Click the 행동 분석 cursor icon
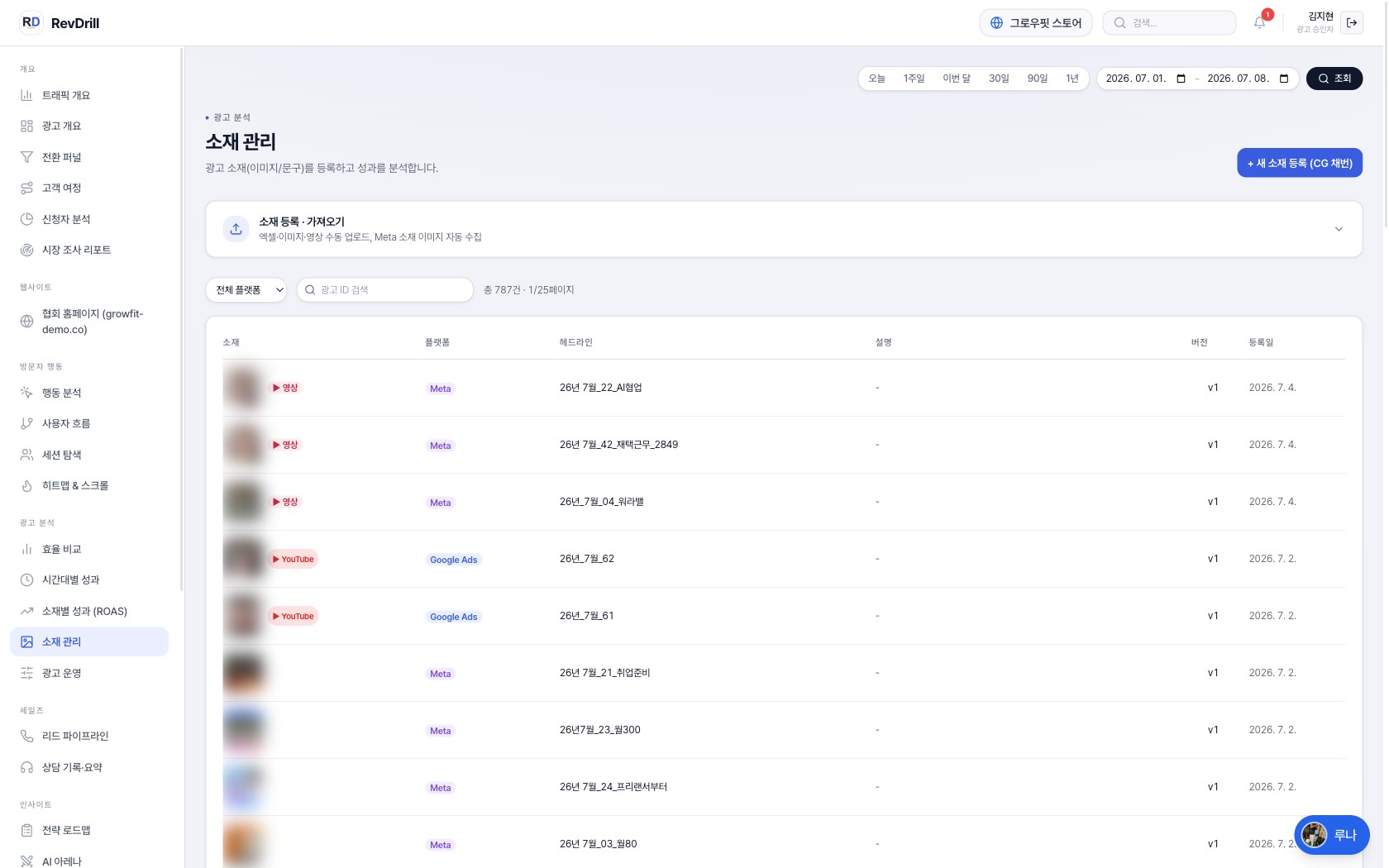 pyautogui.click(x=26, y=393)
